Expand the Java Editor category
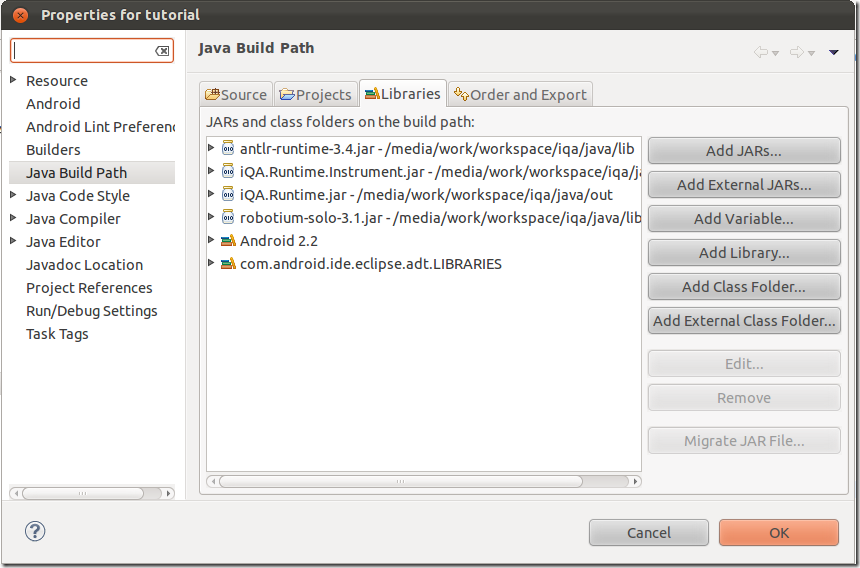Viewport: 860px width, 568px height. click(14, 241)
